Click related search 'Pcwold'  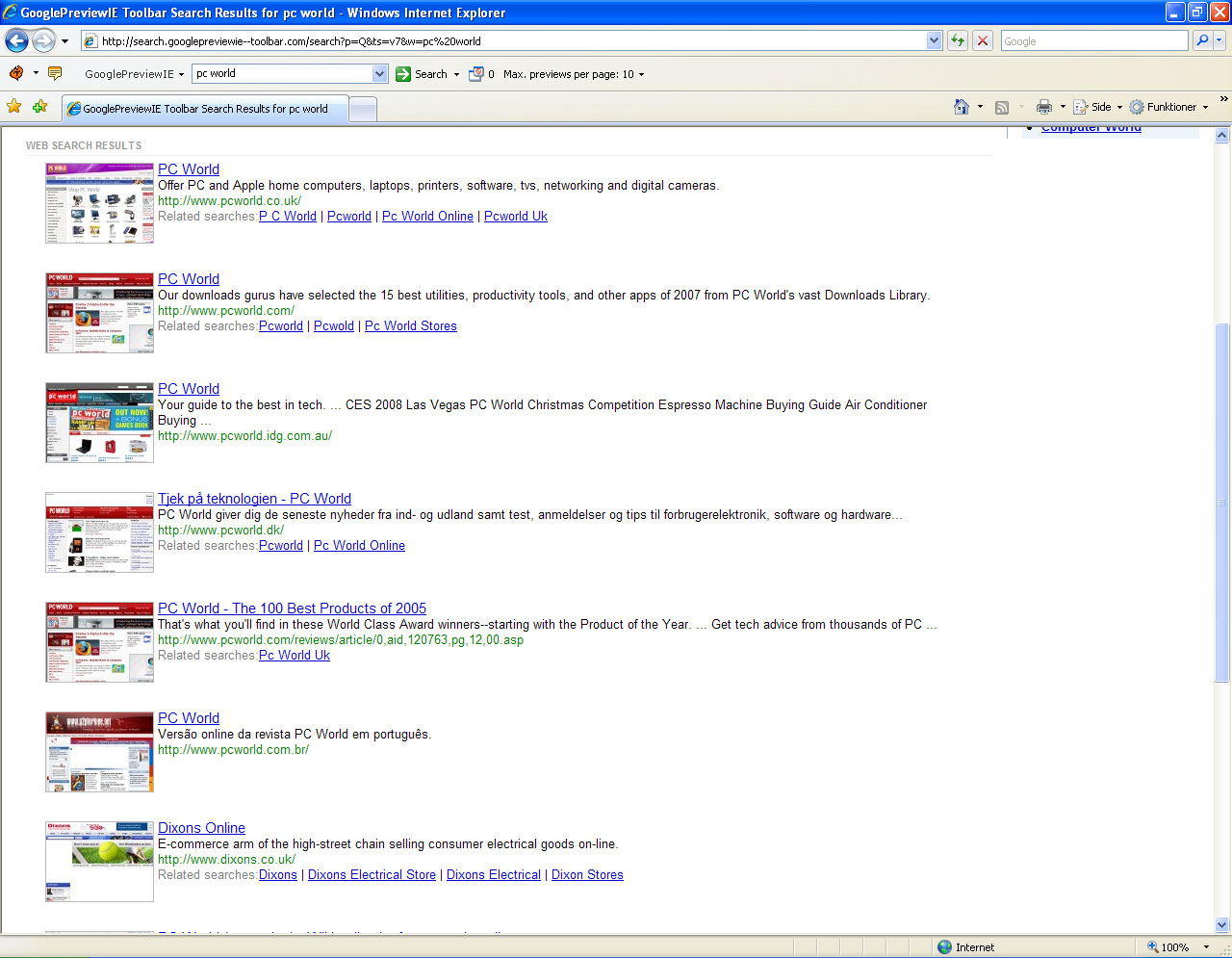coord(334,326)
